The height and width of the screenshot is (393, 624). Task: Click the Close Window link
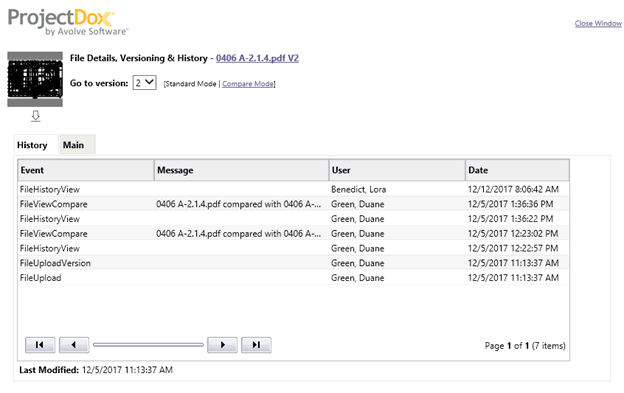[x=598, y=23]
